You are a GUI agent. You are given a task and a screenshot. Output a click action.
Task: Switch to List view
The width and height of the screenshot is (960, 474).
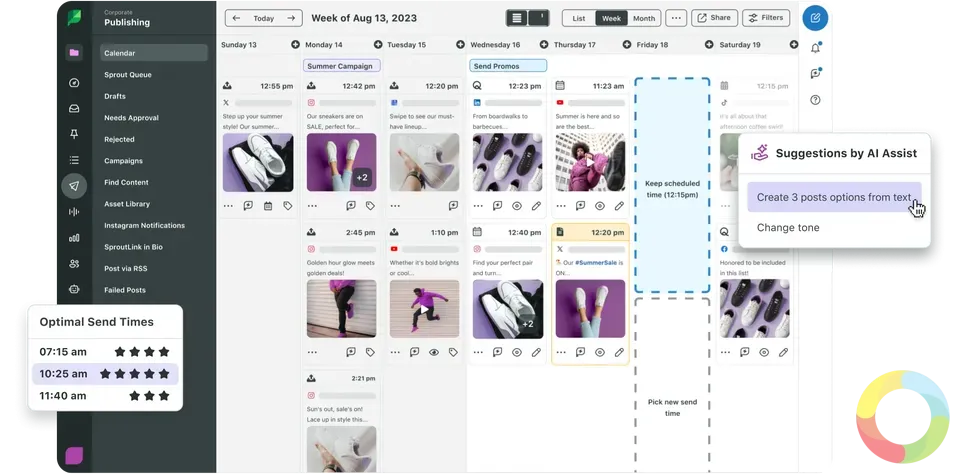click(x=579, y=18)
